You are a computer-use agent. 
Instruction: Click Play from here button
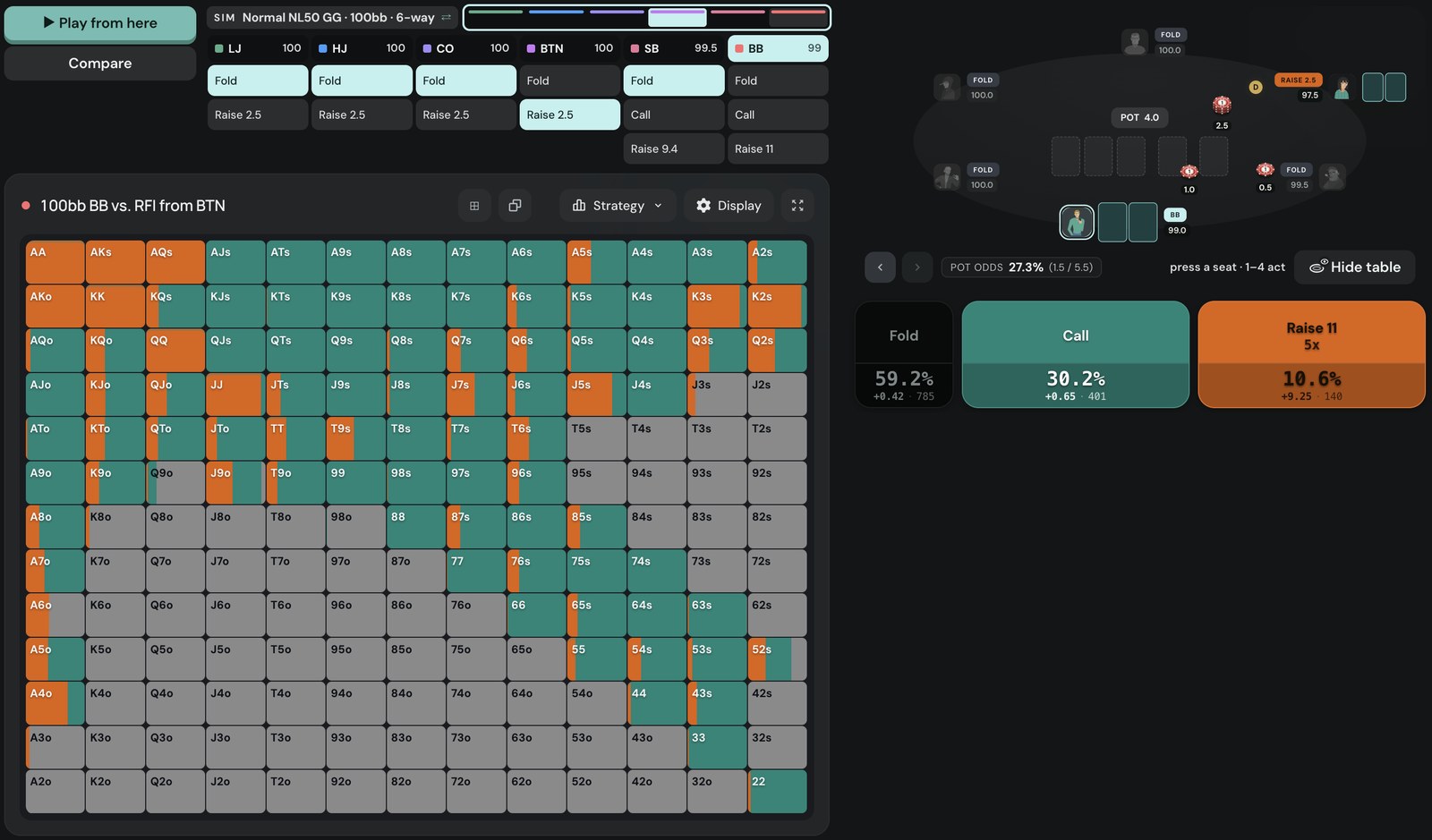coord(100,23)
